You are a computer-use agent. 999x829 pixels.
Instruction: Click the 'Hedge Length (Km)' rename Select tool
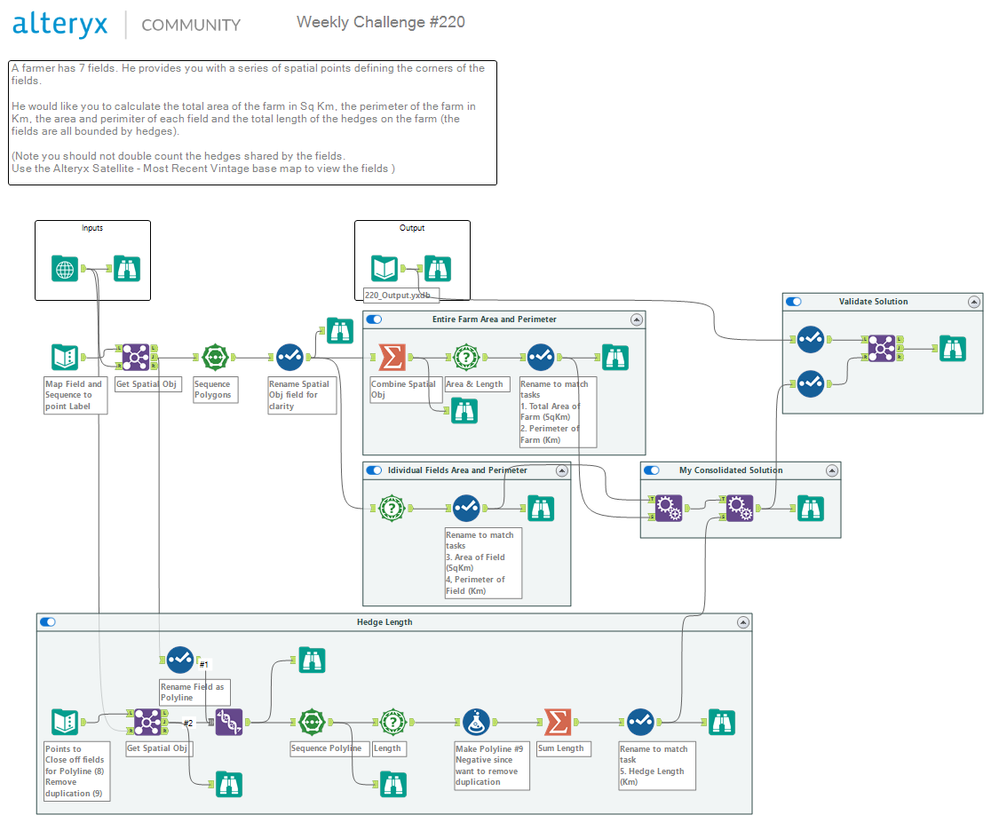click(x=640, y=722)
